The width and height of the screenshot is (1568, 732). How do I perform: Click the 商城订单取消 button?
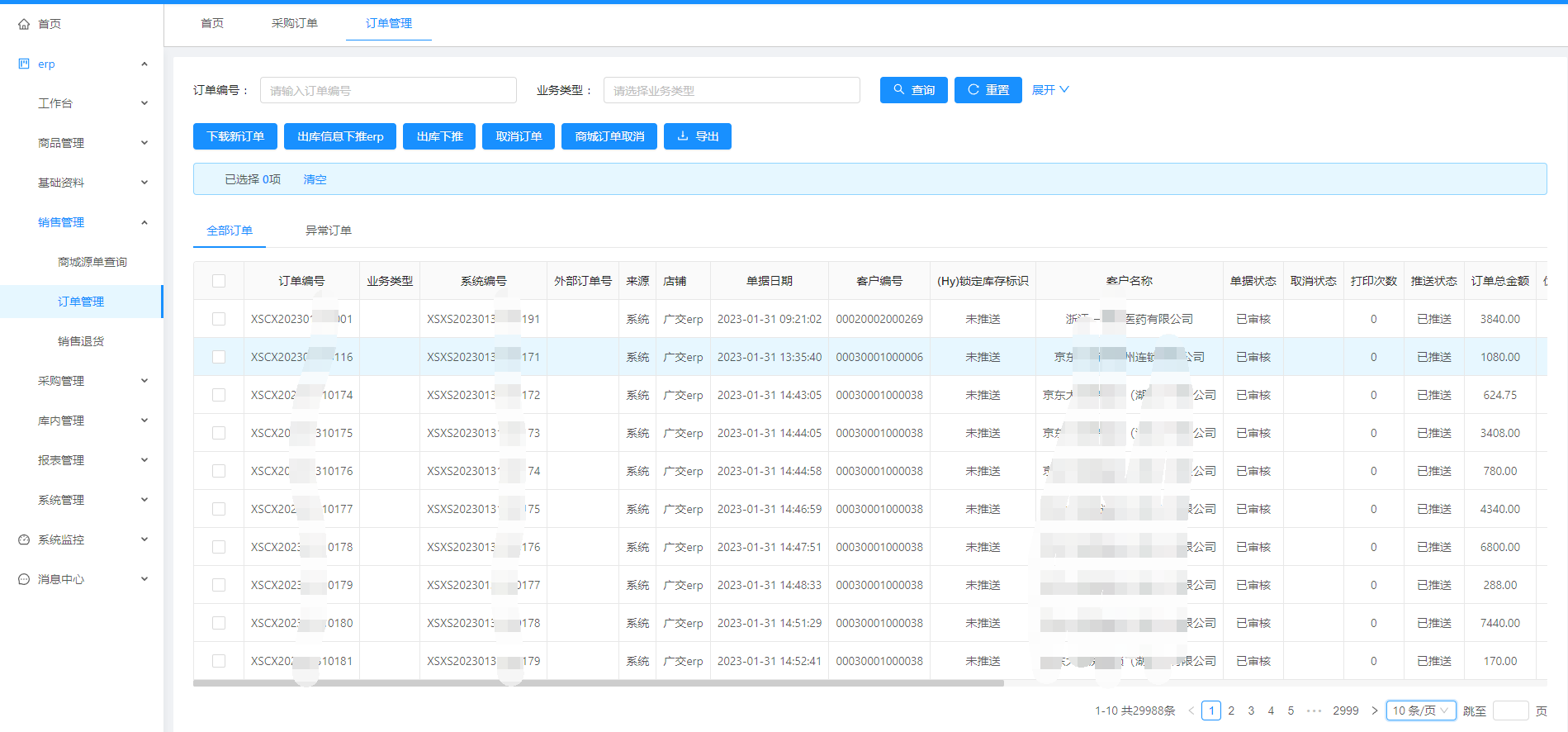[609, 136]
